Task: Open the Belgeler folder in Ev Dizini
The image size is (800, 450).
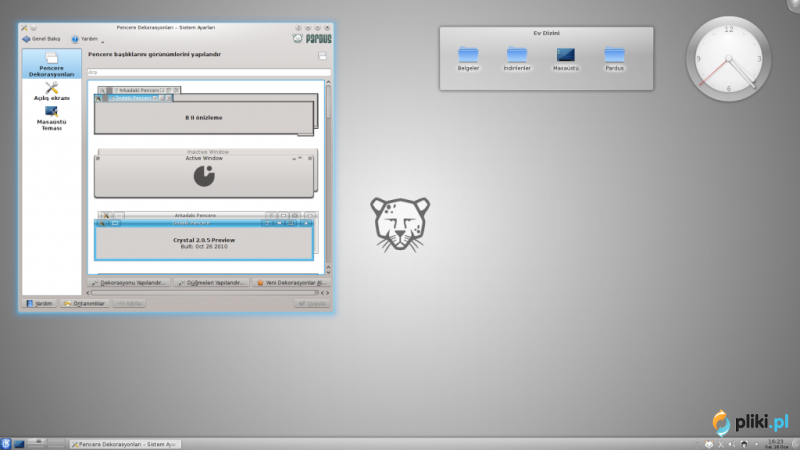Action: 468,59
